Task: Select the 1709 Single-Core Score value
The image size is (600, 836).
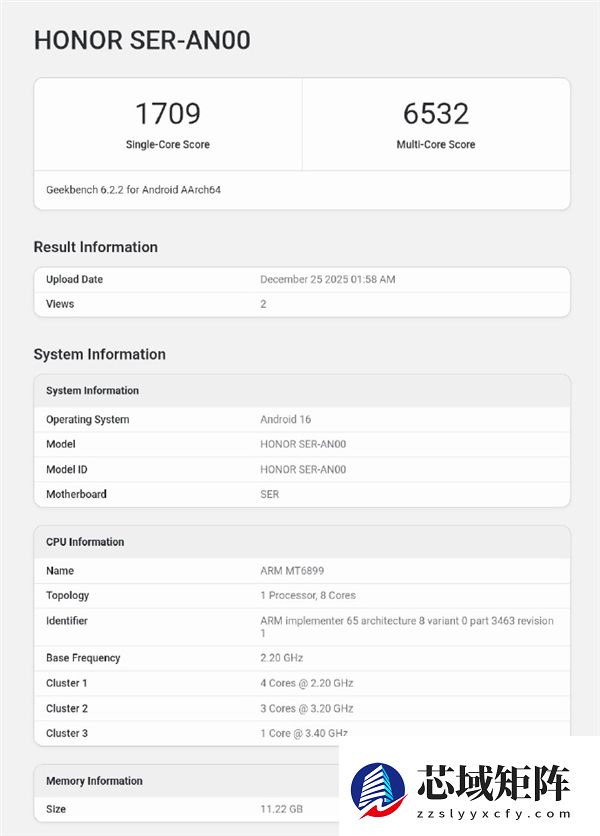Action: click(168, 113)
